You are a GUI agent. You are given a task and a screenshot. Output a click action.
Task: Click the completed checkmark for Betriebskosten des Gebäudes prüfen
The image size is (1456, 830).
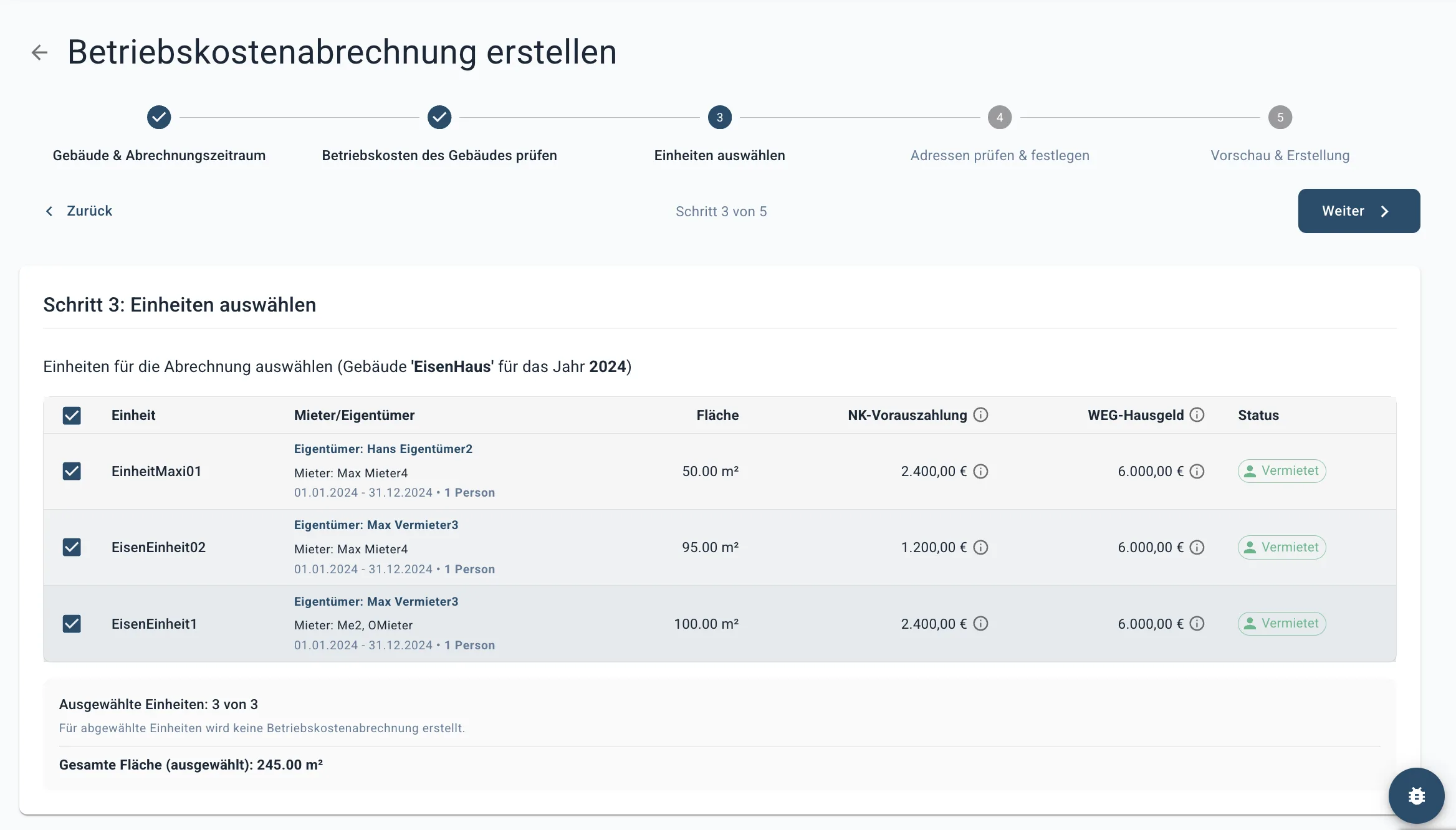[439, 117]
